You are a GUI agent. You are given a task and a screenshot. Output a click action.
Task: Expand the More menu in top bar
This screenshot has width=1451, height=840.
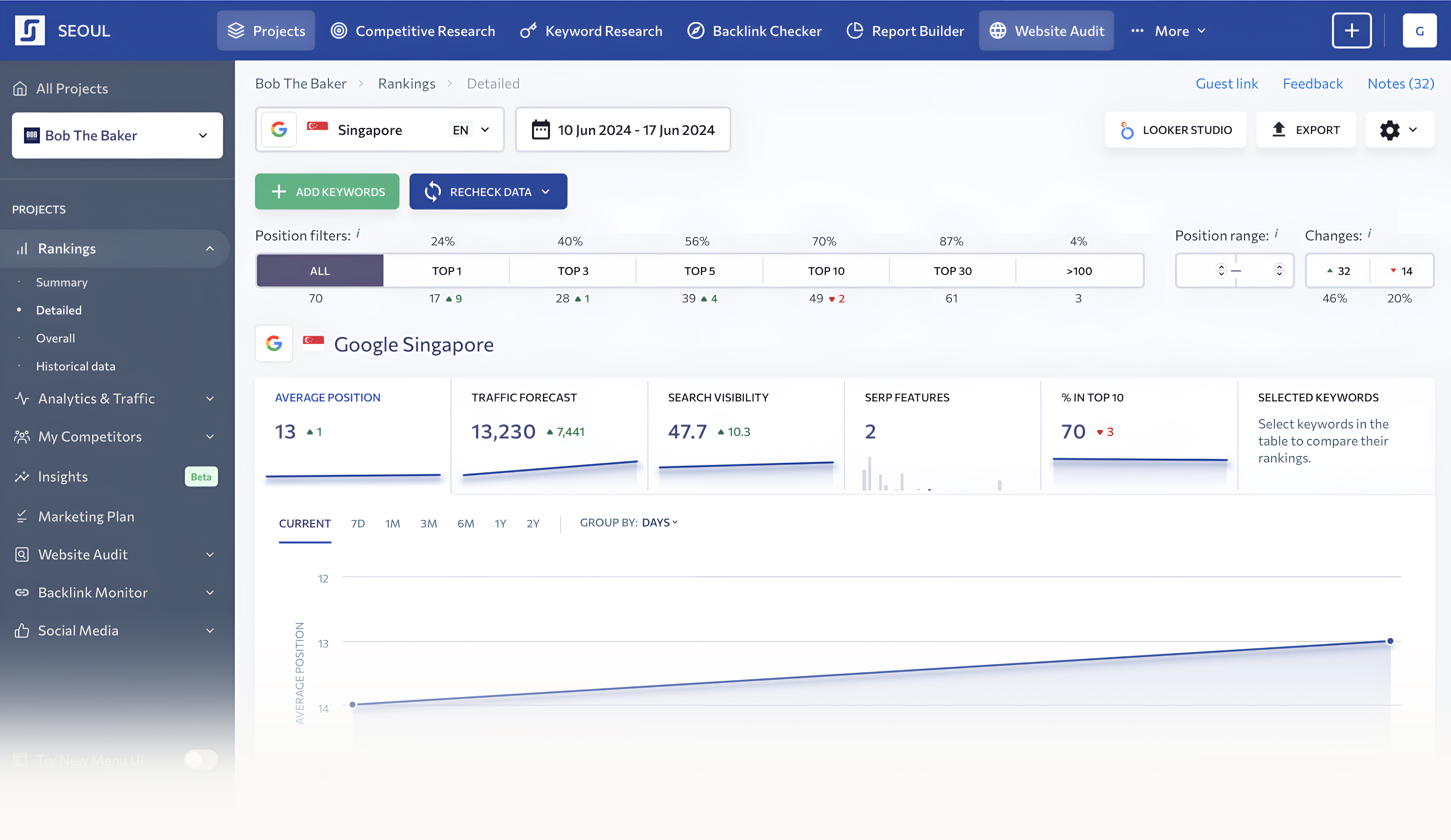[x=1168, y=30]
